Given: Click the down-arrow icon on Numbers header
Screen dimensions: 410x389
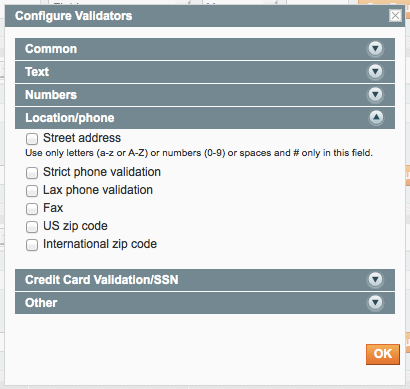Looking at the screenshot, I should coord(375,95).
